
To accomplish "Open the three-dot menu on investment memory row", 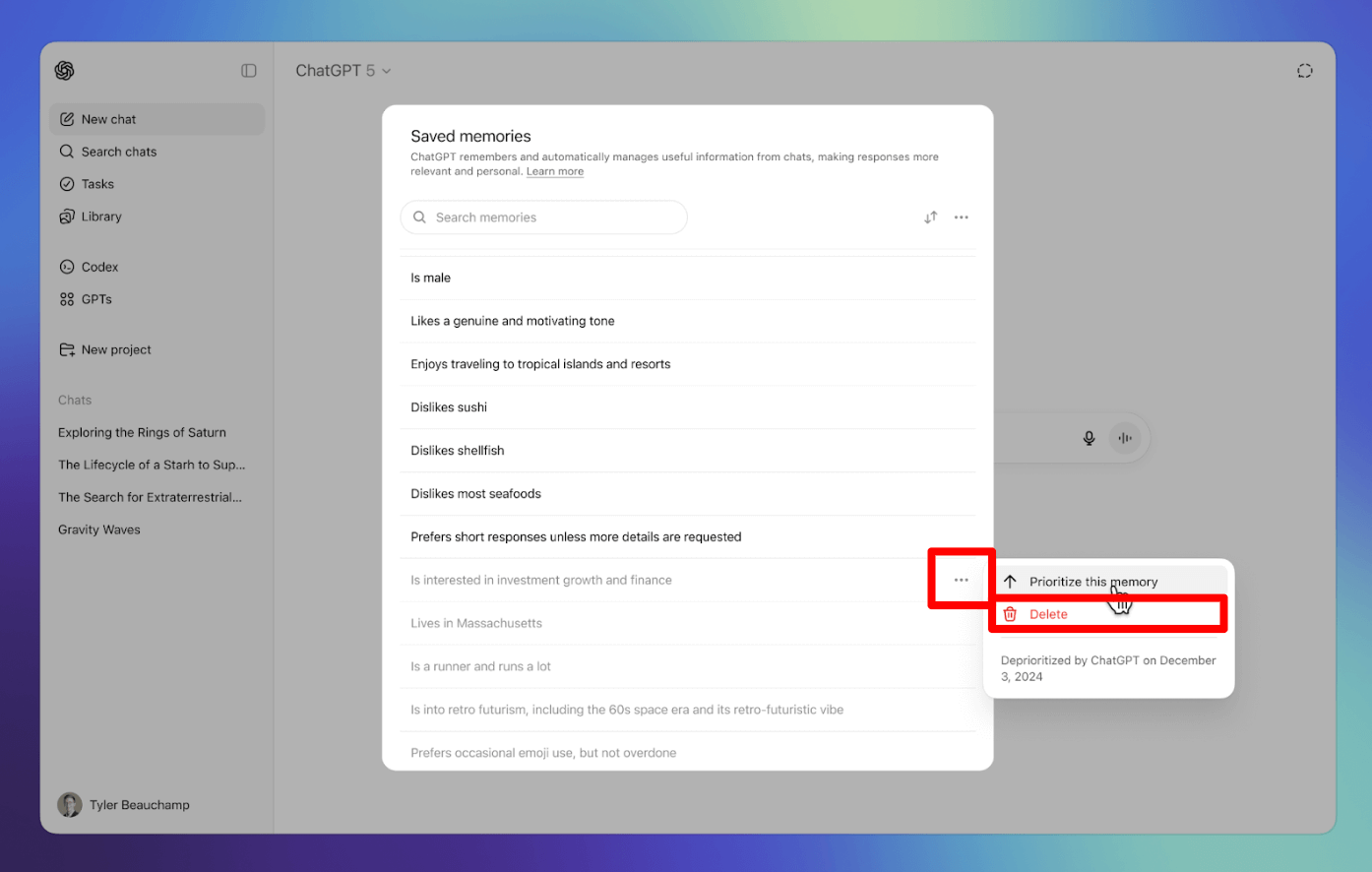I will click(962, 580).
